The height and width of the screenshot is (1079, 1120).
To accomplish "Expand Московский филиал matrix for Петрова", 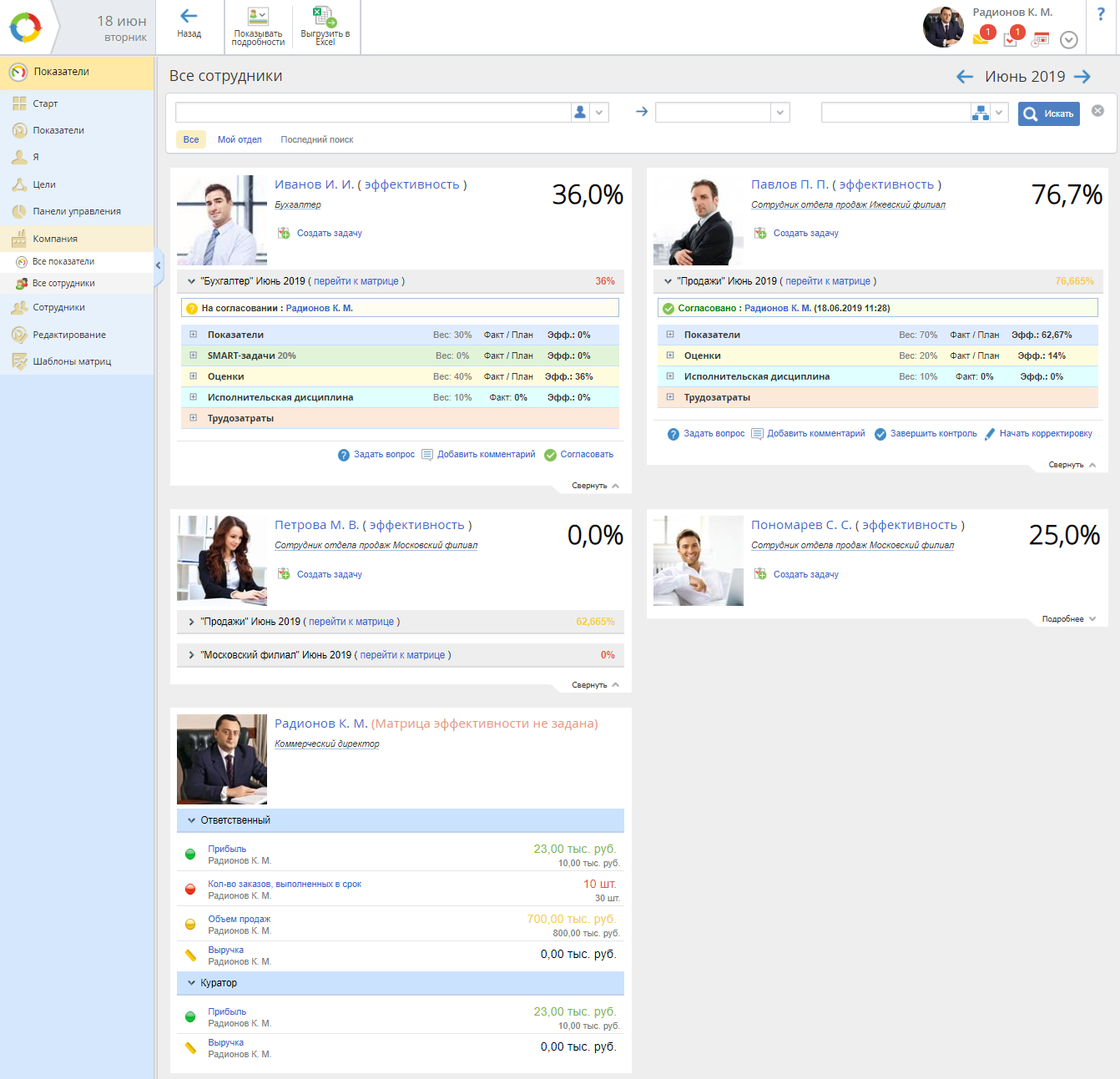I will (x=191, y=655).
